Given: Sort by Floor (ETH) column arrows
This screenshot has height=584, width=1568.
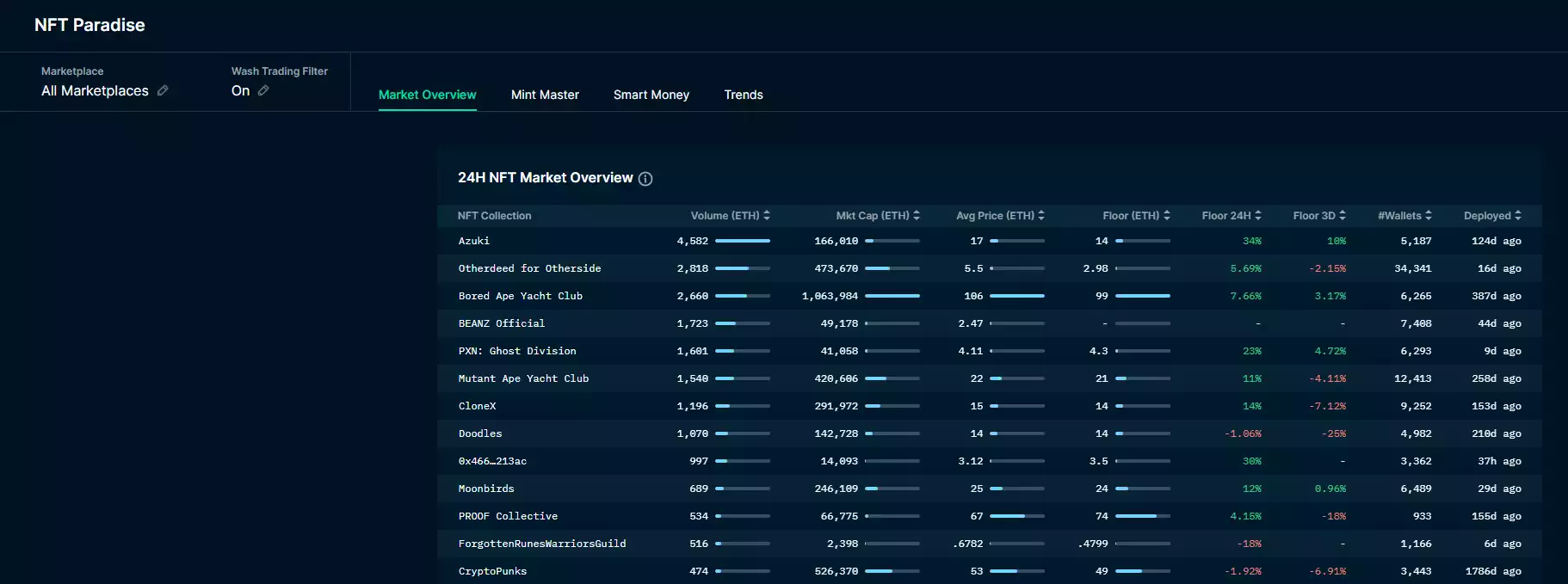Looking at the screenshot, I should click(x=1167, y=216).
